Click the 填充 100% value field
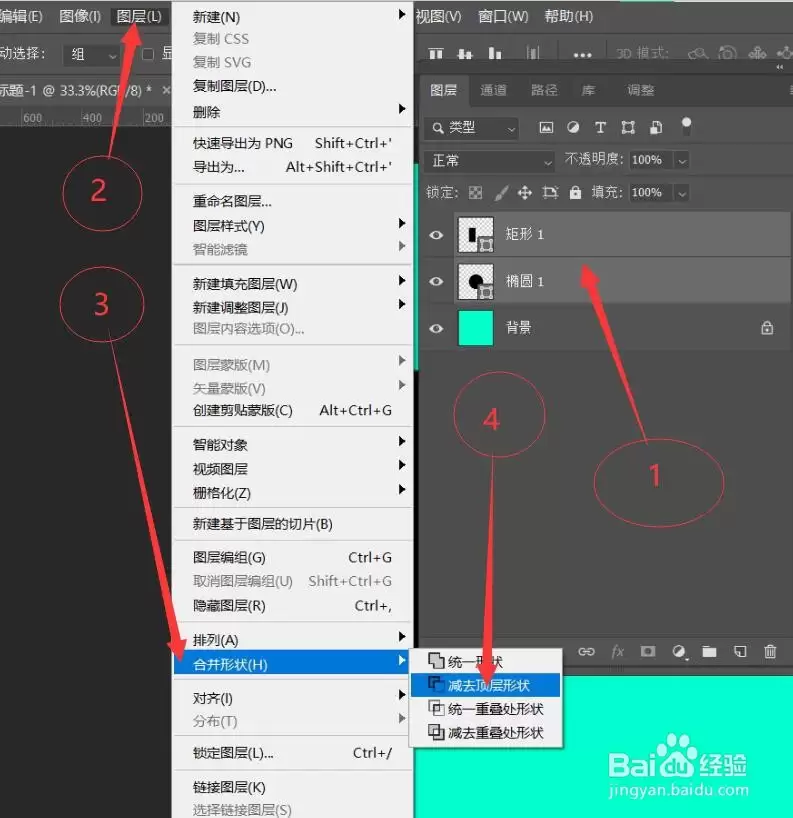Image resolution: width=793 pixels, height=818 pixels. (651, 193)
